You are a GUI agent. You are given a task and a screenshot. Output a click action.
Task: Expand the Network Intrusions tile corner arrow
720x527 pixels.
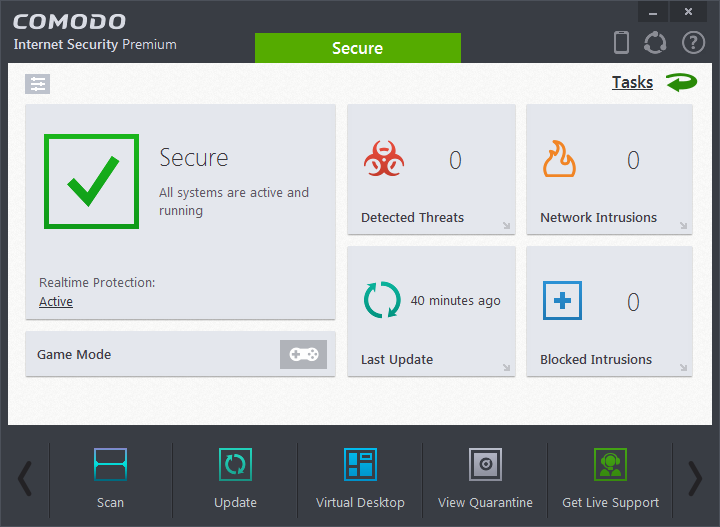[683, 227]
